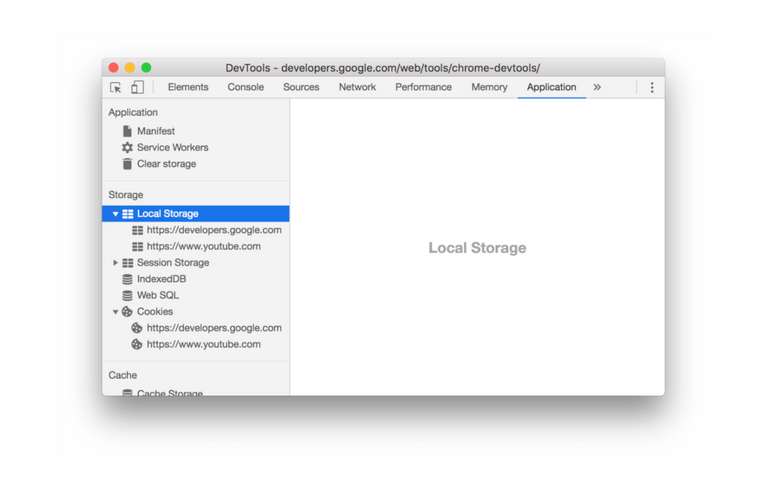This screenshot has height=503, width=768.
Task: Select the Cookies row
Action: coord(195,311)
